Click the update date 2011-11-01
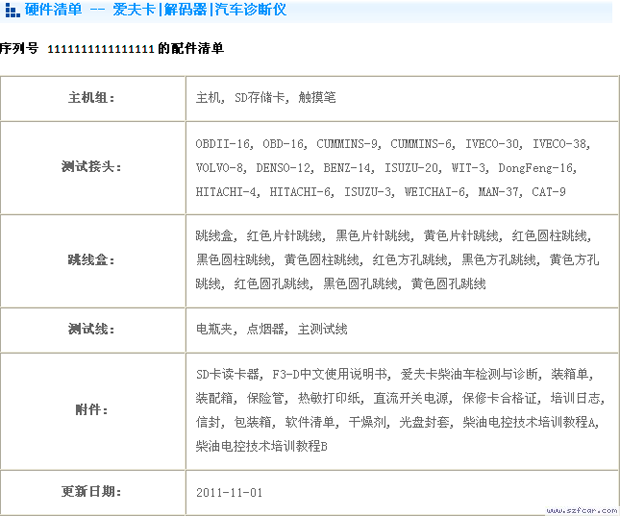Viewport: 620px width, 516px height. (x=230, y=492)
